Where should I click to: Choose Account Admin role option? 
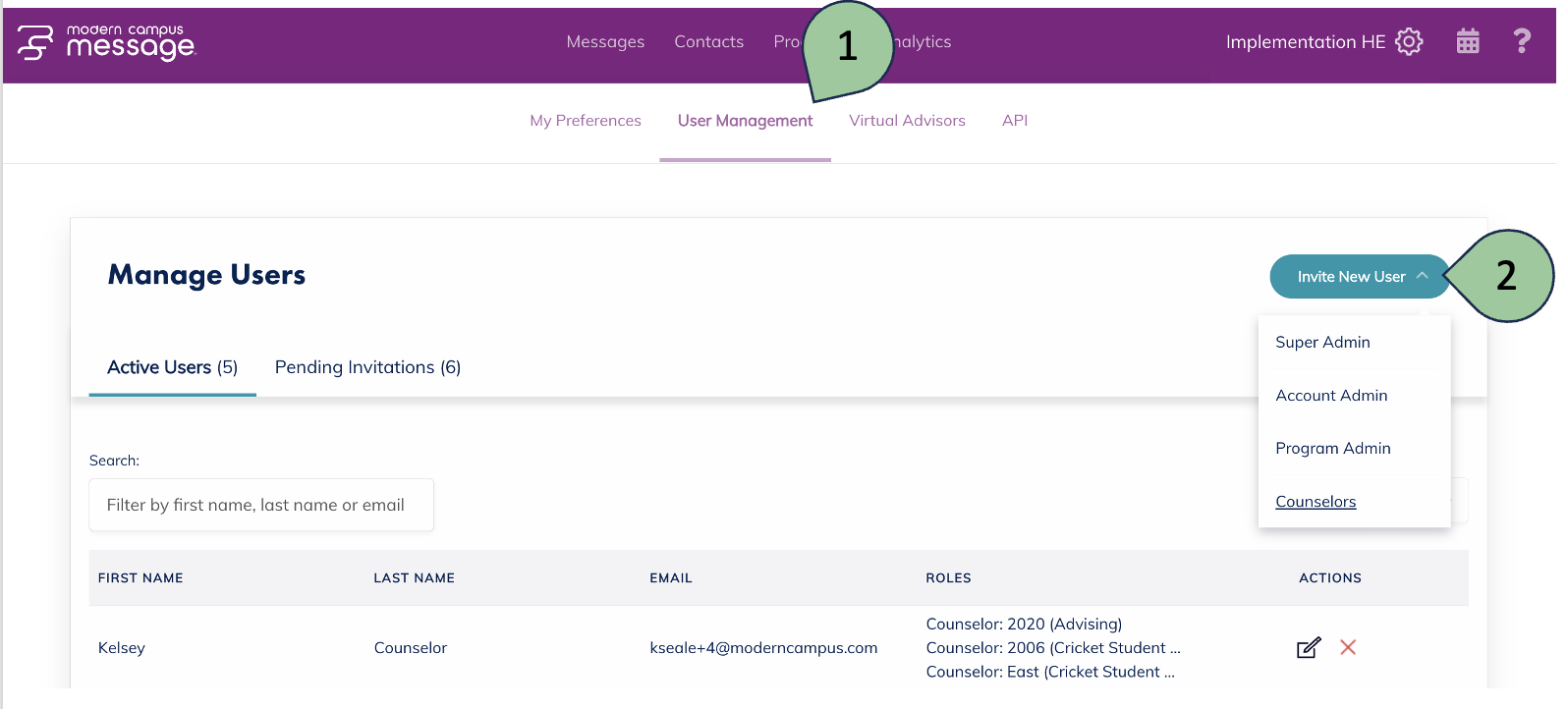[1331, 396]
